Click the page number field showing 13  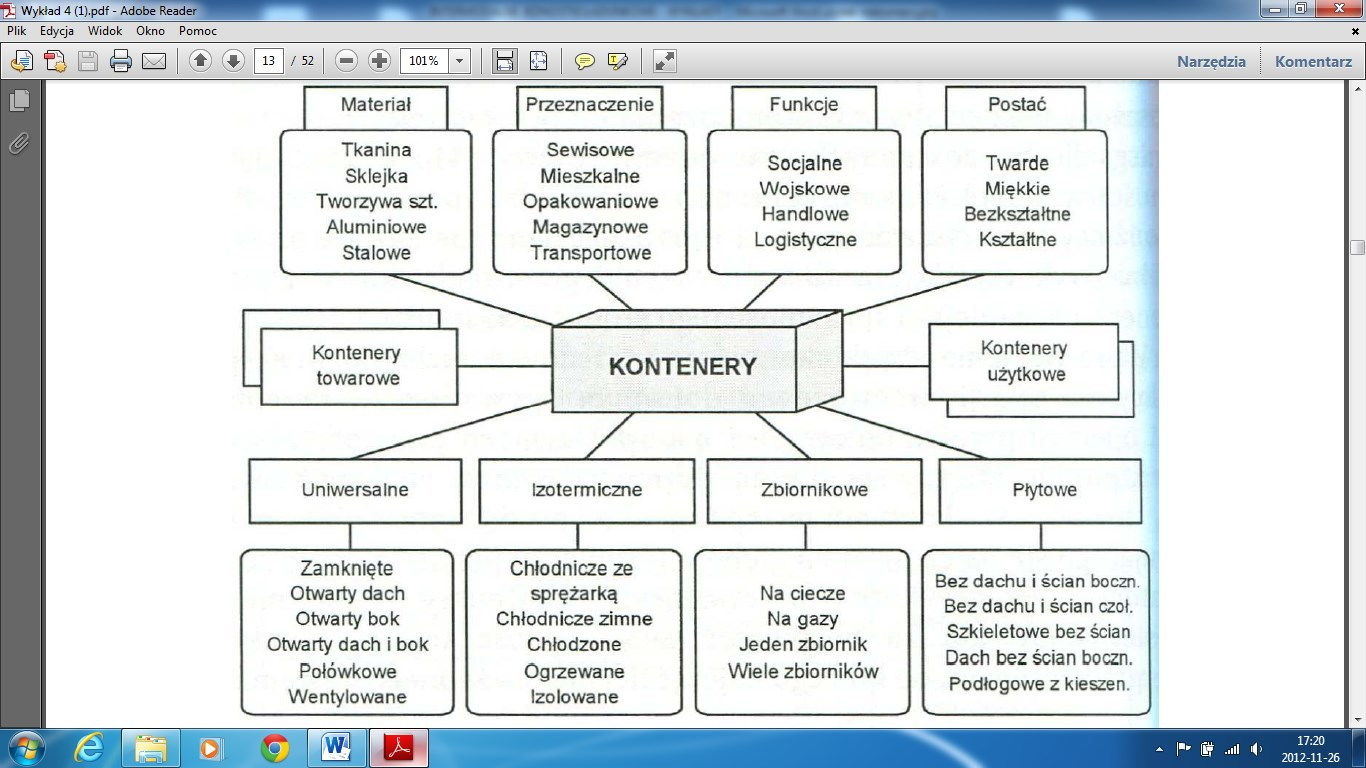(x=268, y=61)
